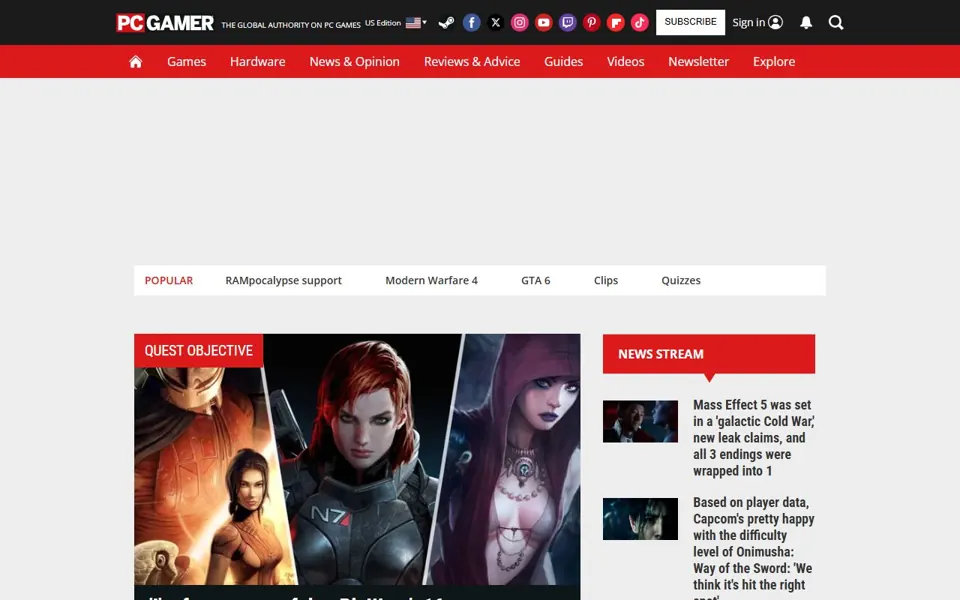Select the Clips topic link

point(606,280)
